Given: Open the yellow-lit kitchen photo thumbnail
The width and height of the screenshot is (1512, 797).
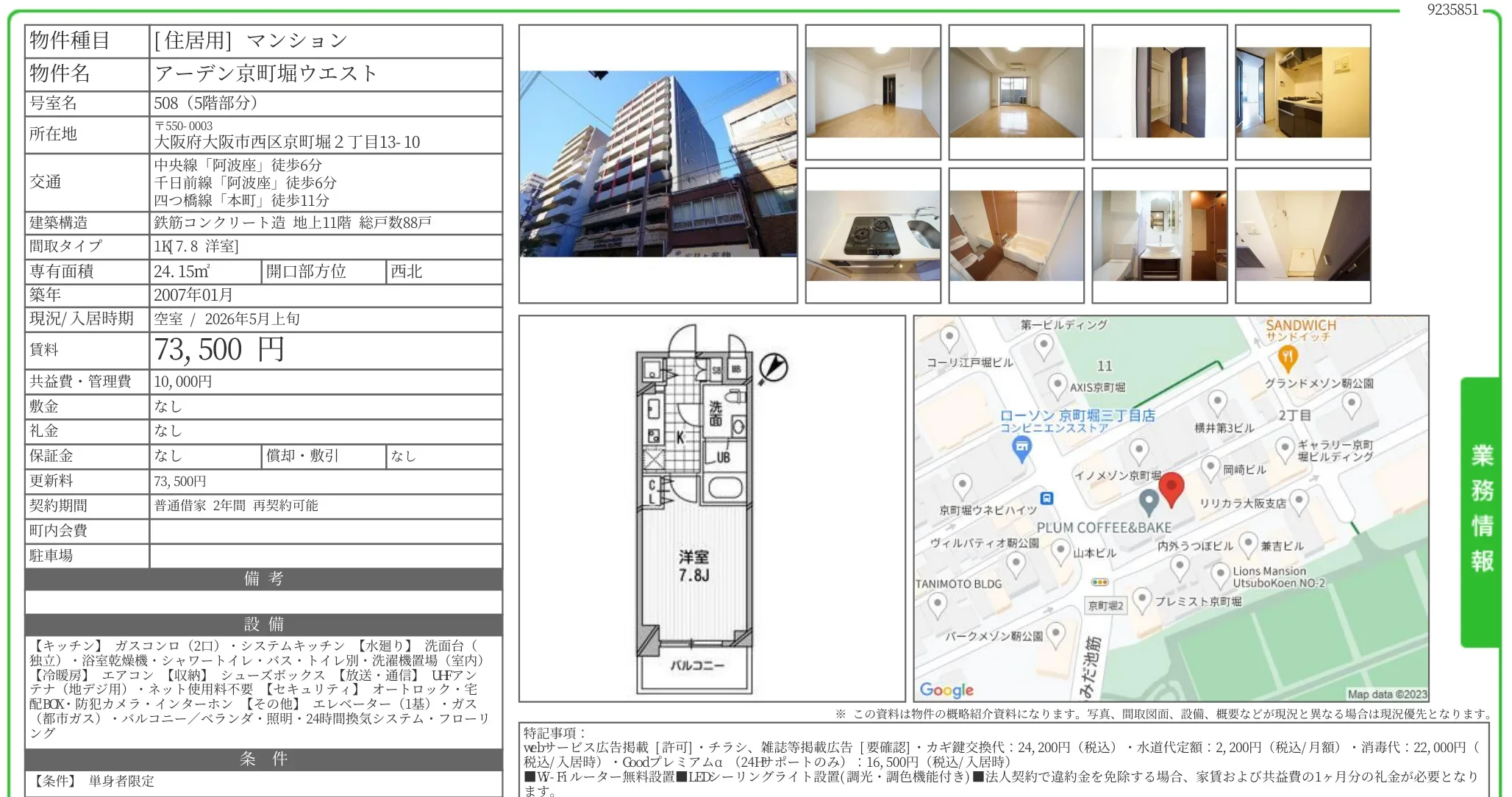Looking at the screenshot, I should tap(1302, 93).
